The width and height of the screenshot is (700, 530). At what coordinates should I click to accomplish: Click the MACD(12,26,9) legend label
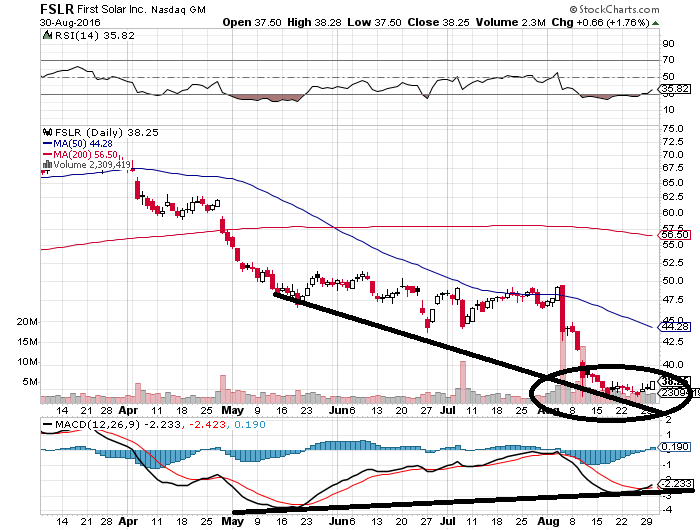point(97,424)
